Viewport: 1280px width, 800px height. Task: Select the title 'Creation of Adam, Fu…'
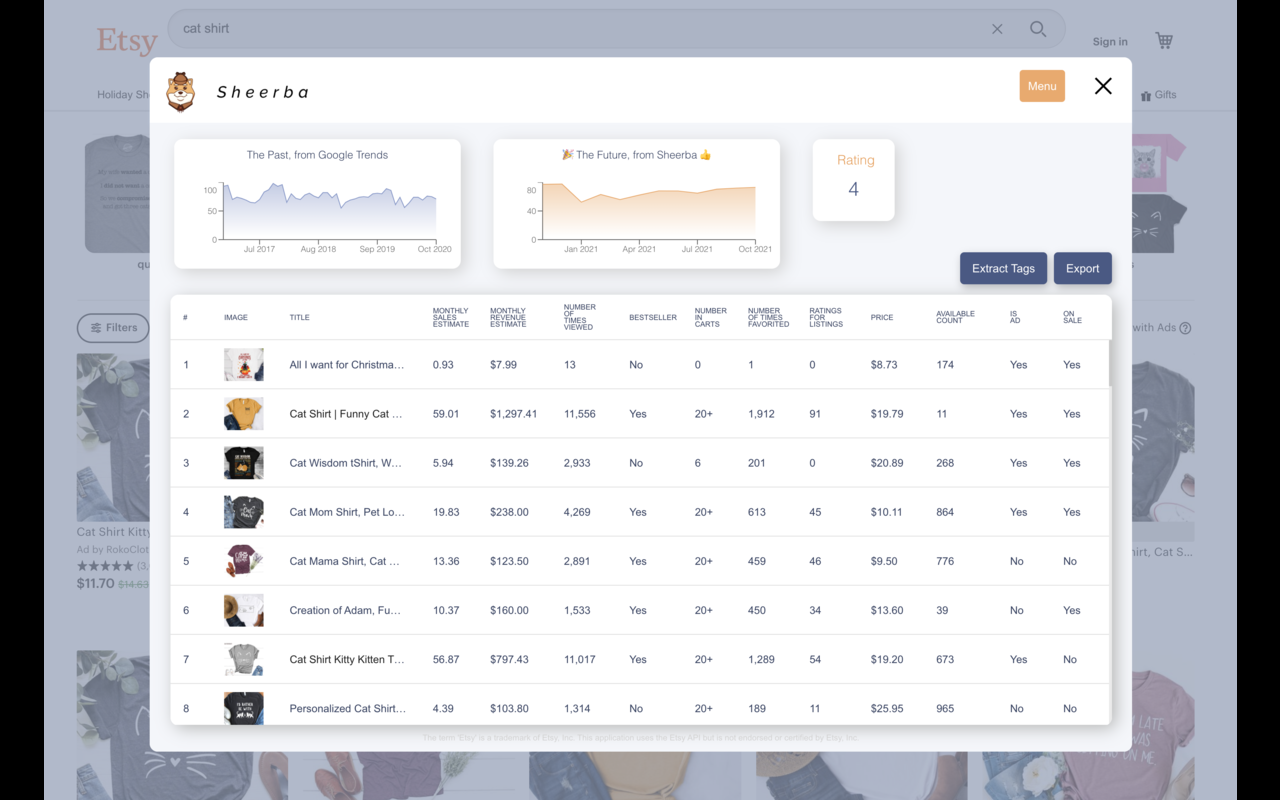point(345,610)
